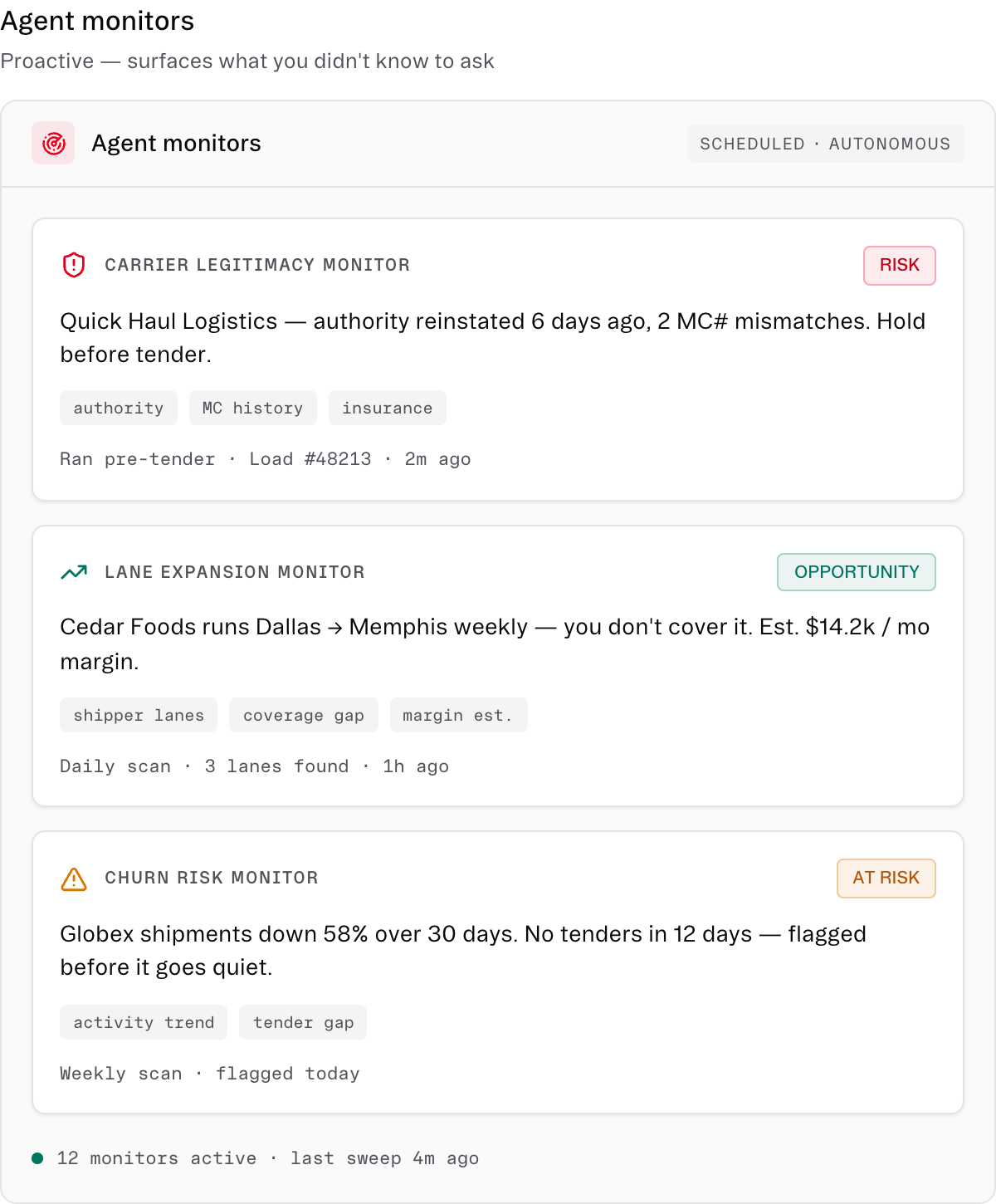This screenshot has width=996, height=1204.
Task: Pick the activity trend tag
Action: [x=144, y=1022]
